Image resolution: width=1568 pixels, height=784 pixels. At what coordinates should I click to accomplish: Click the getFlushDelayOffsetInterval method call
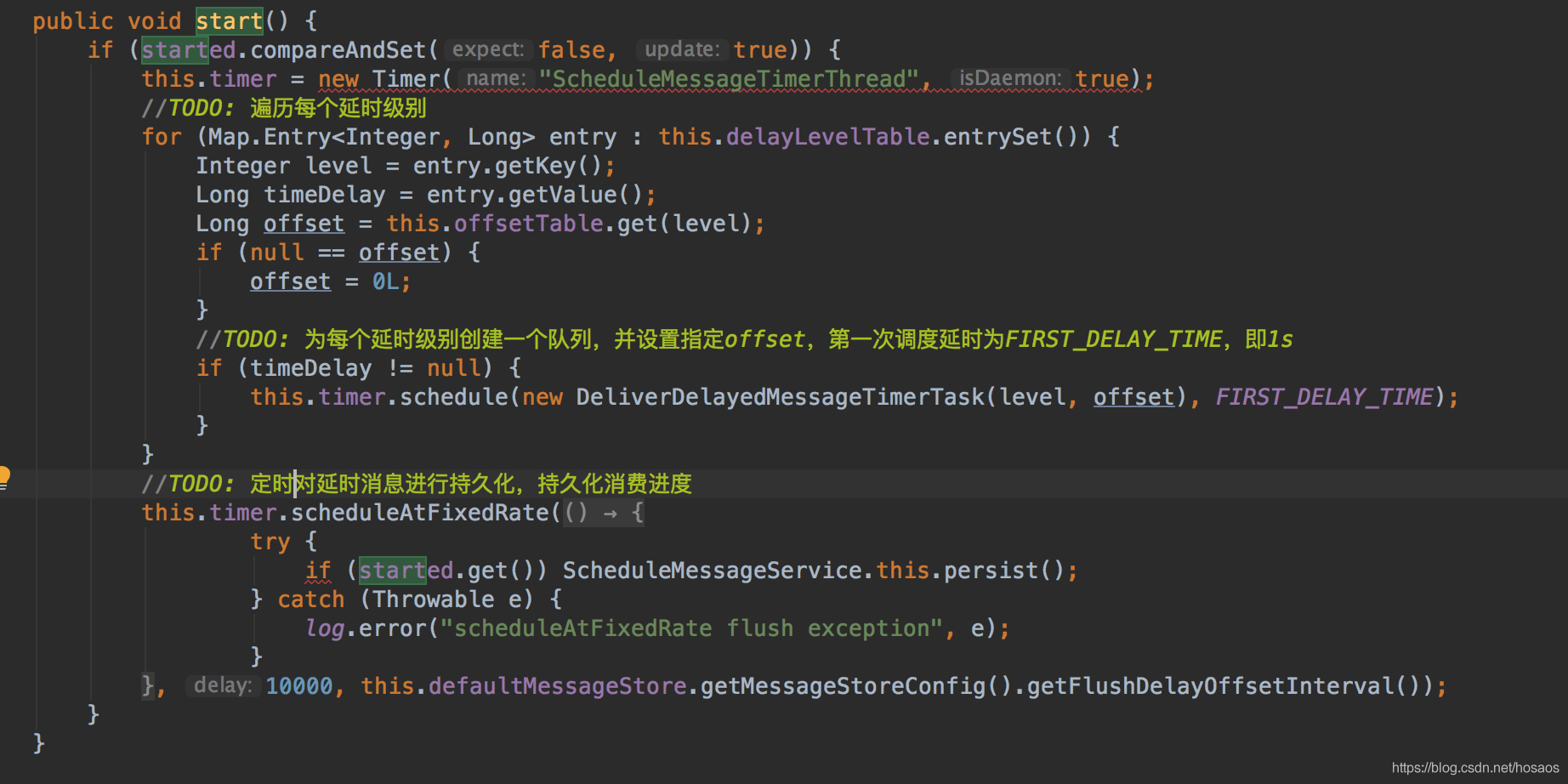1210,686
